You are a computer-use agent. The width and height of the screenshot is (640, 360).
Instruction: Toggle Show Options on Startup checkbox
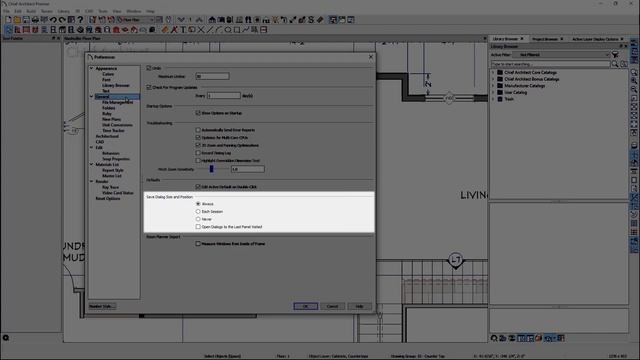point(198,113)
